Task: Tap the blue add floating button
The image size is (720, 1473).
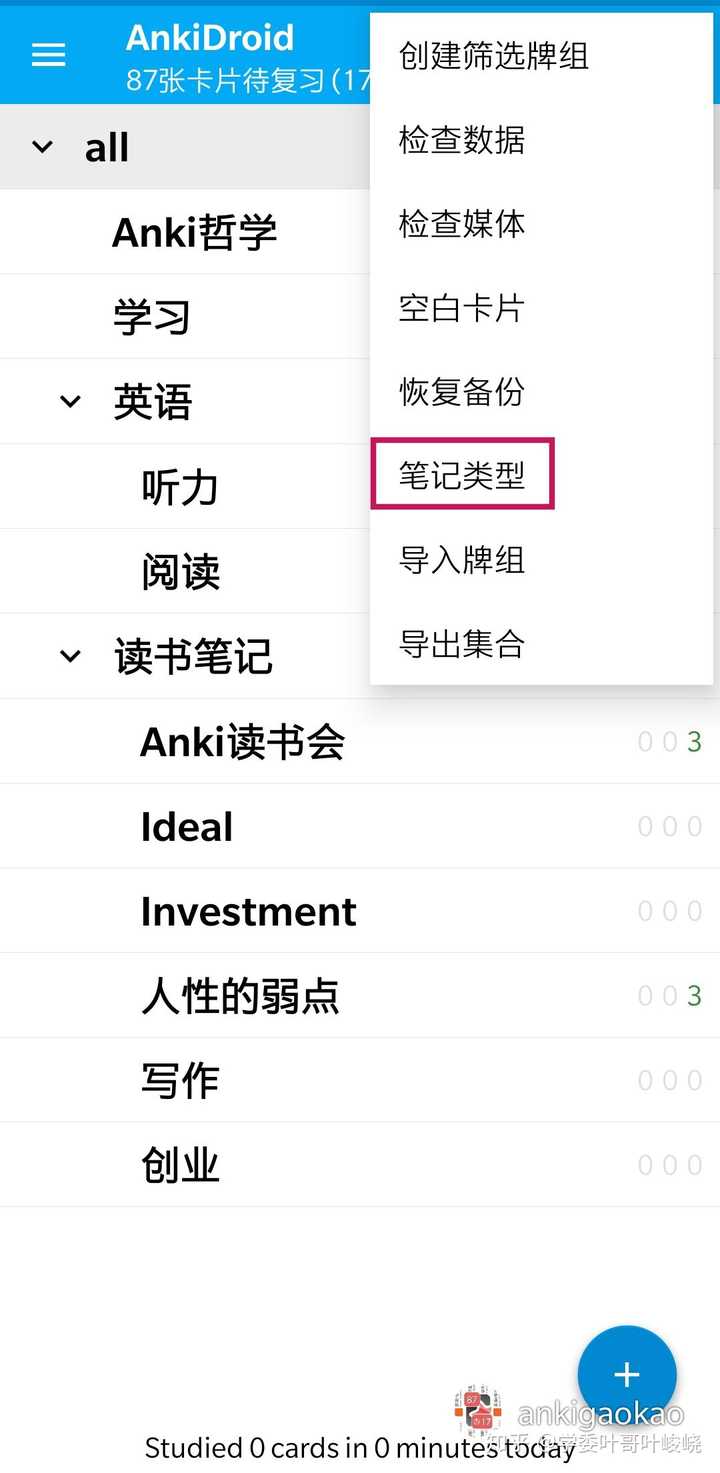Action: [627, 1374]
